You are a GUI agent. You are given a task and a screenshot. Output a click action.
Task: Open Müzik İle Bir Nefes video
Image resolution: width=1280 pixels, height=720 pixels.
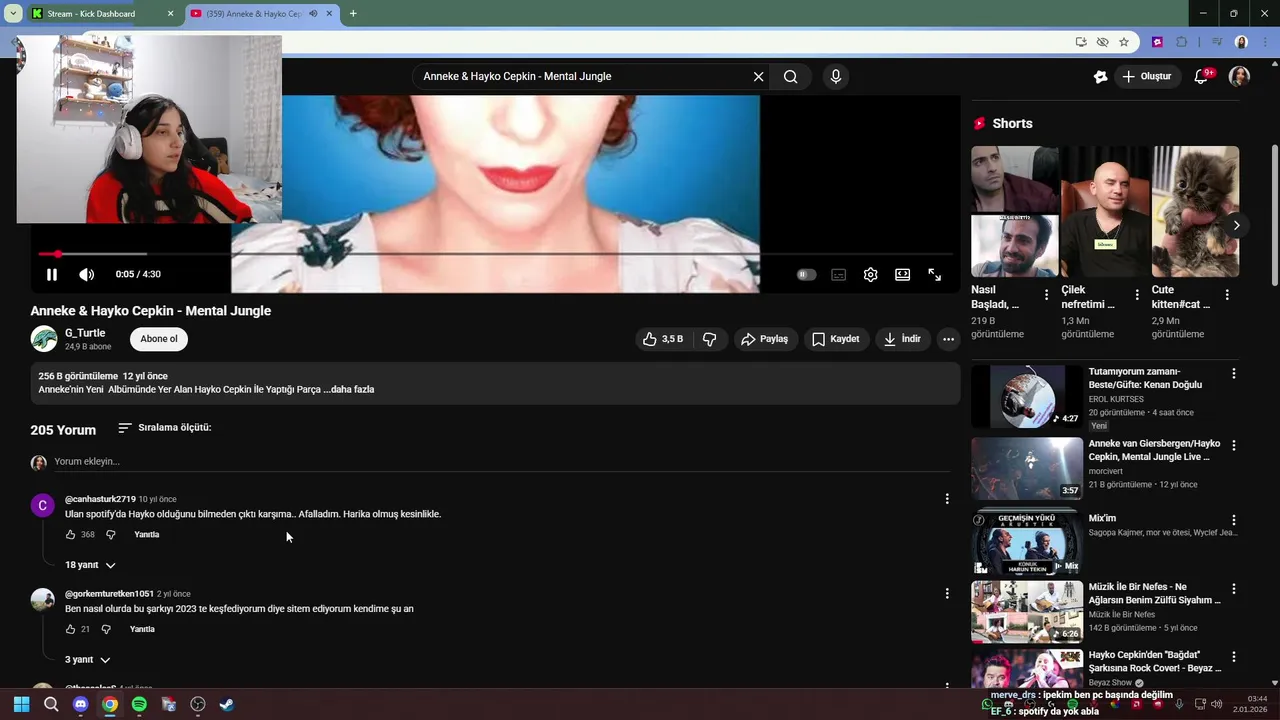(x=1154, y=593)
